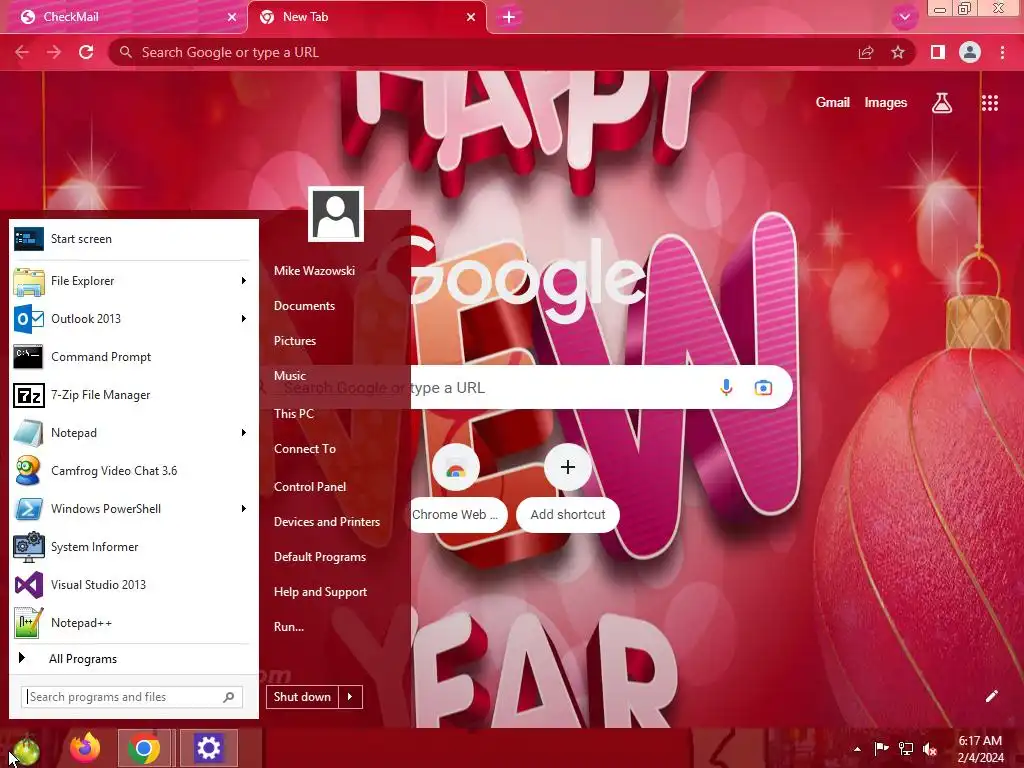The image size is (1024, 768).
Task: Reload the current page
Action: pyautogui.click(x=86, y=52)
